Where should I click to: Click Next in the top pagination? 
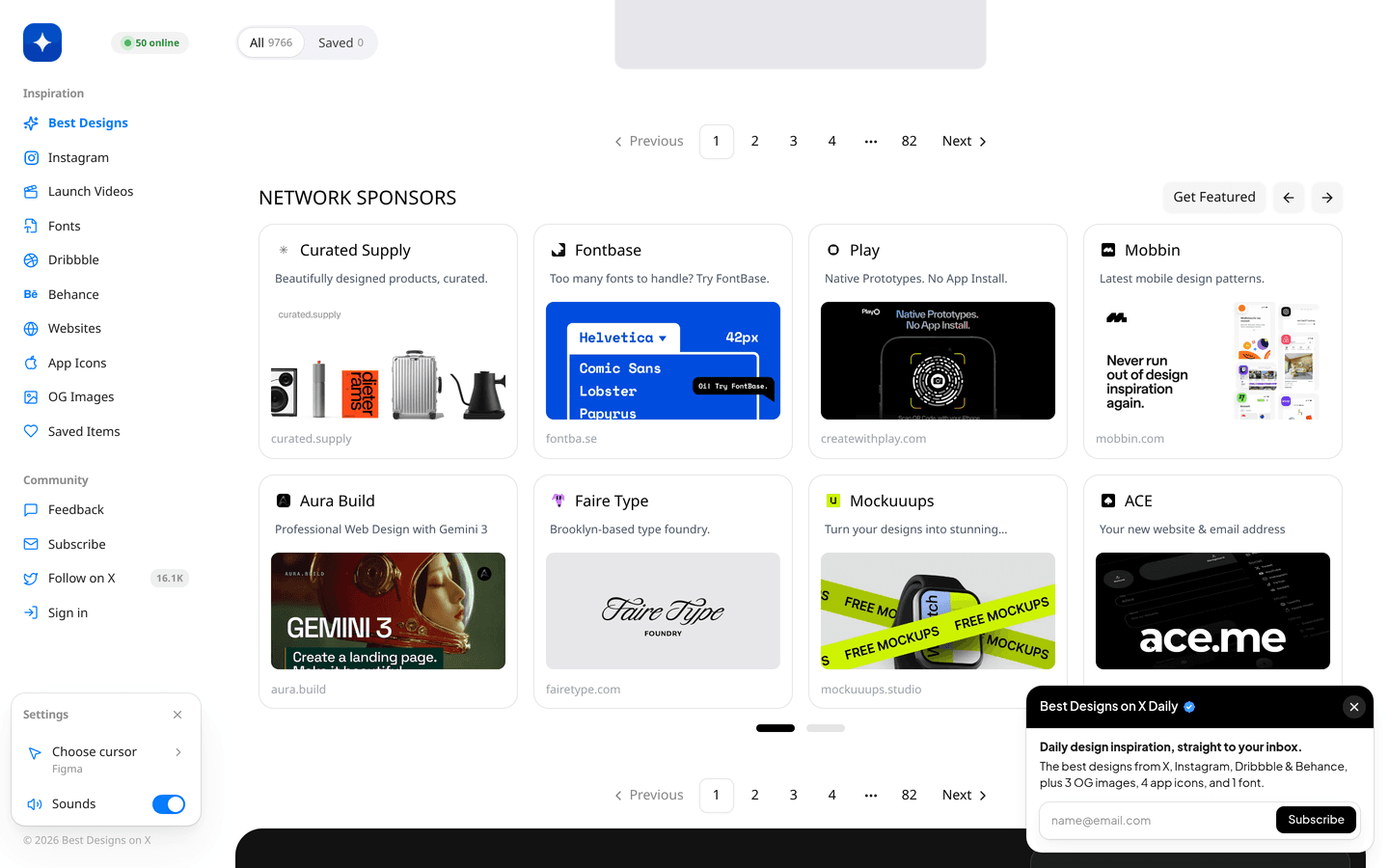coord(965,141)
